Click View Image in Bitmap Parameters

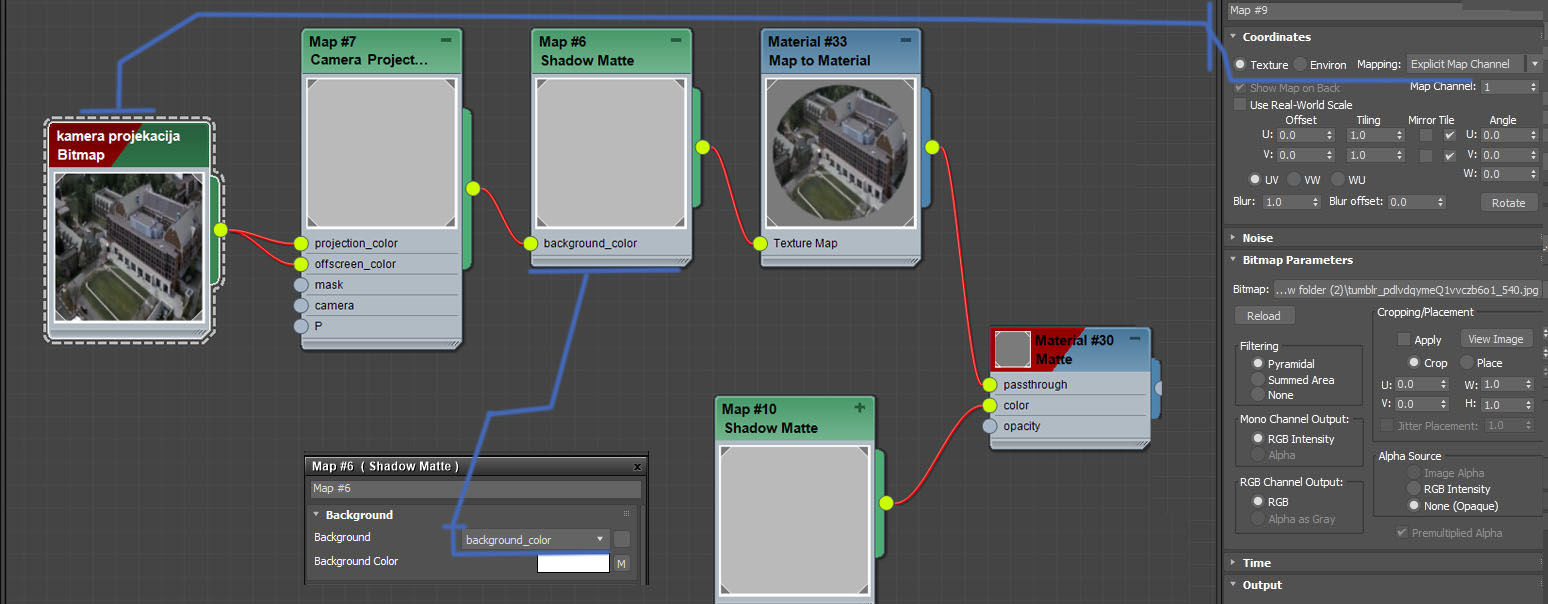coord(1496,338)
